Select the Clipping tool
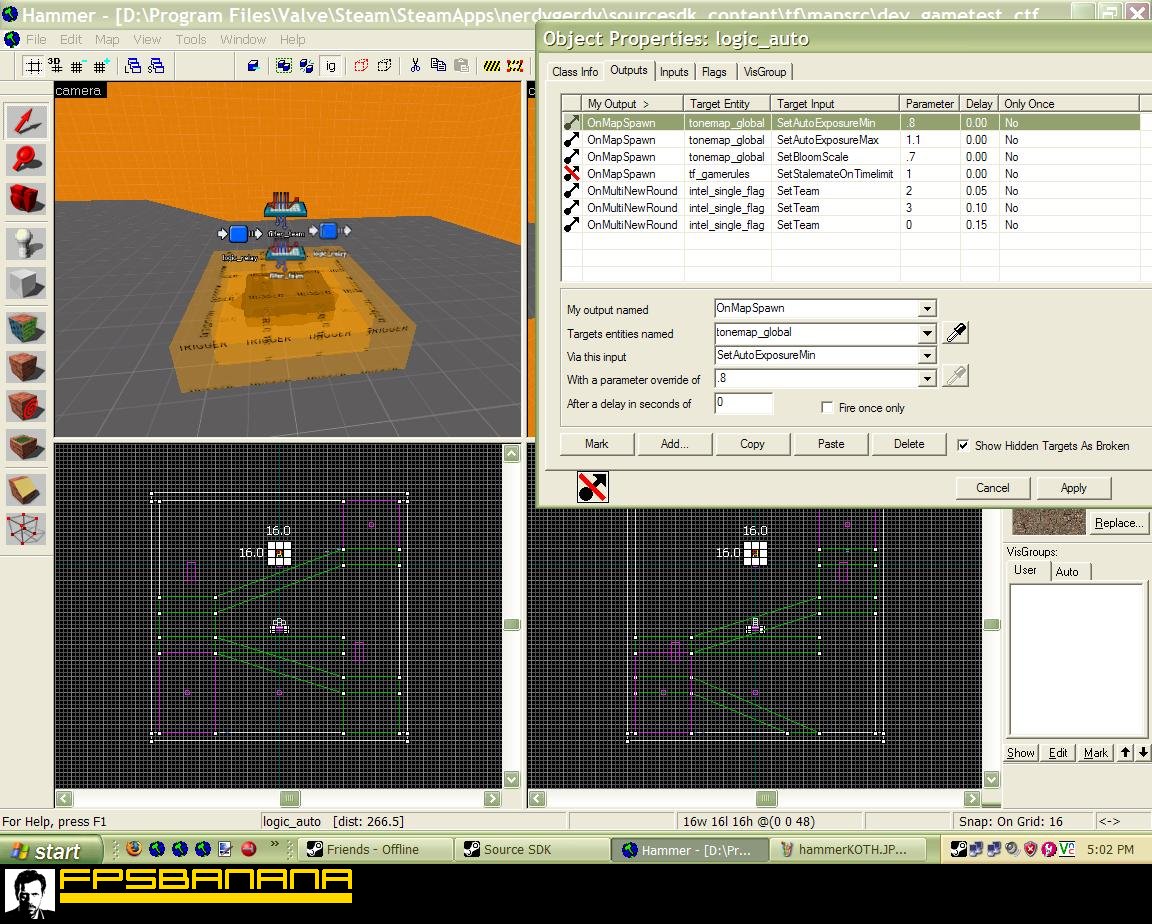Screen dimensions: 1152x924 [26, 491]
